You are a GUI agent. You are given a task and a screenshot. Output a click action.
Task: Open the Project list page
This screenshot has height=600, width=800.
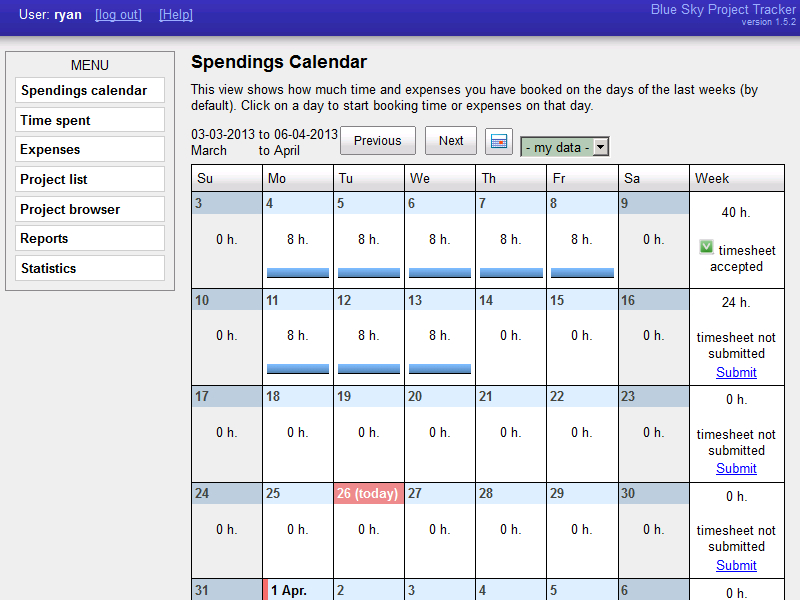(x=90, y=179)
